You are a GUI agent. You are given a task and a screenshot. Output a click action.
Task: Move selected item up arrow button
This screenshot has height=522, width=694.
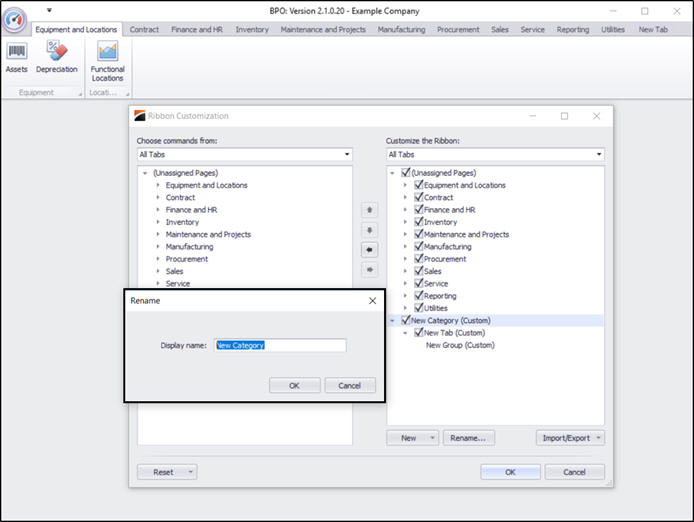click(x=370, y=209)
